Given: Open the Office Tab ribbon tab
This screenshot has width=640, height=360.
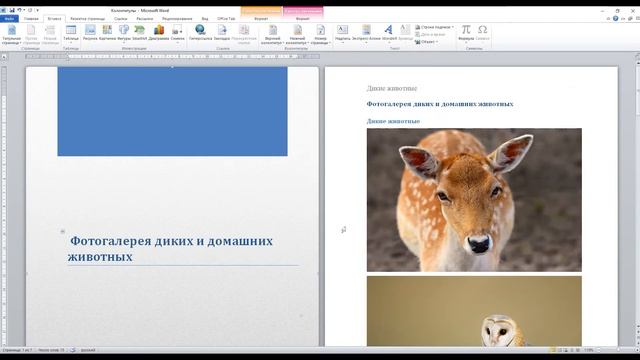Looking at the screenshot, I should pos(226,19).
